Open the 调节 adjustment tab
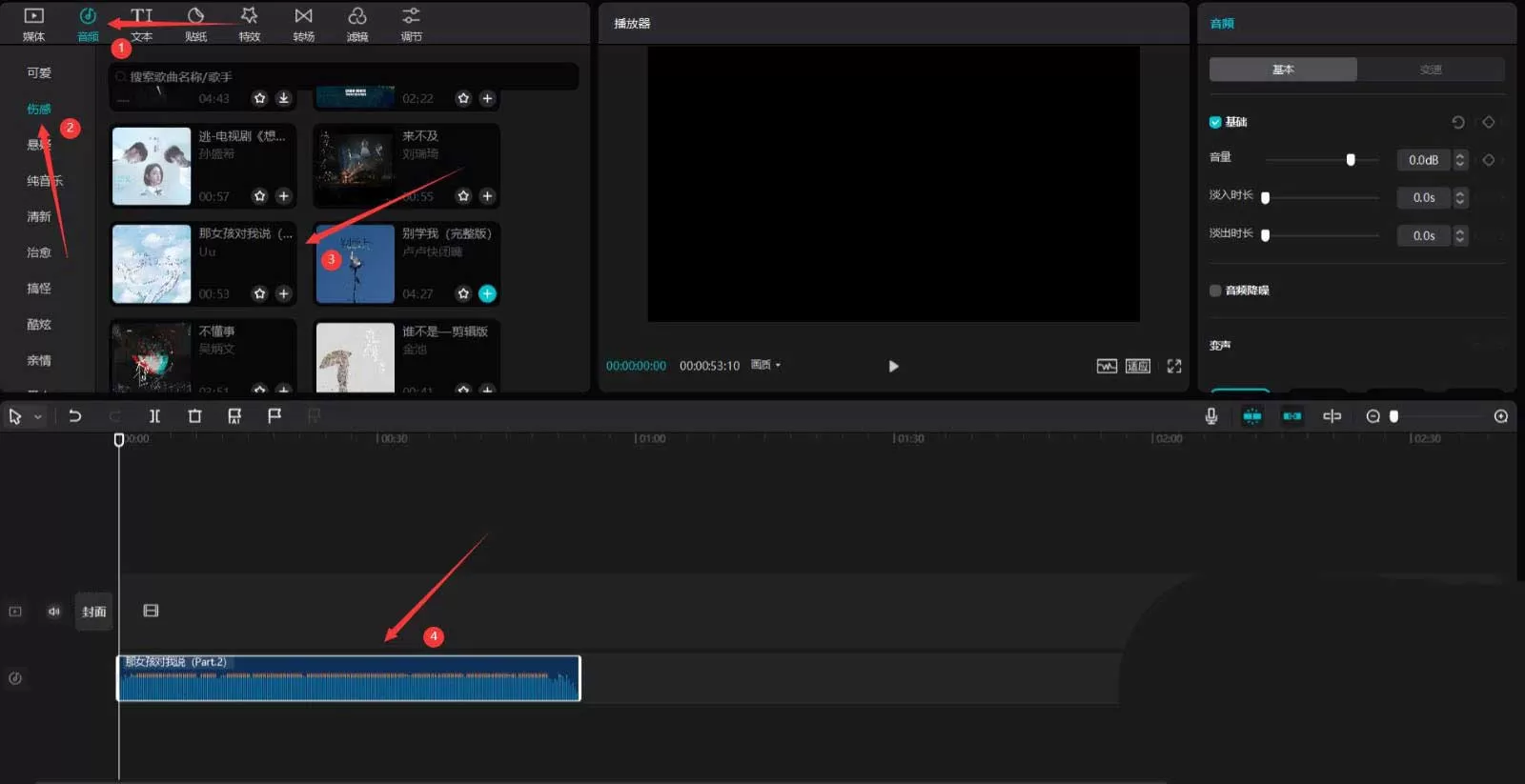1525x784 pixels. (411, 25)
